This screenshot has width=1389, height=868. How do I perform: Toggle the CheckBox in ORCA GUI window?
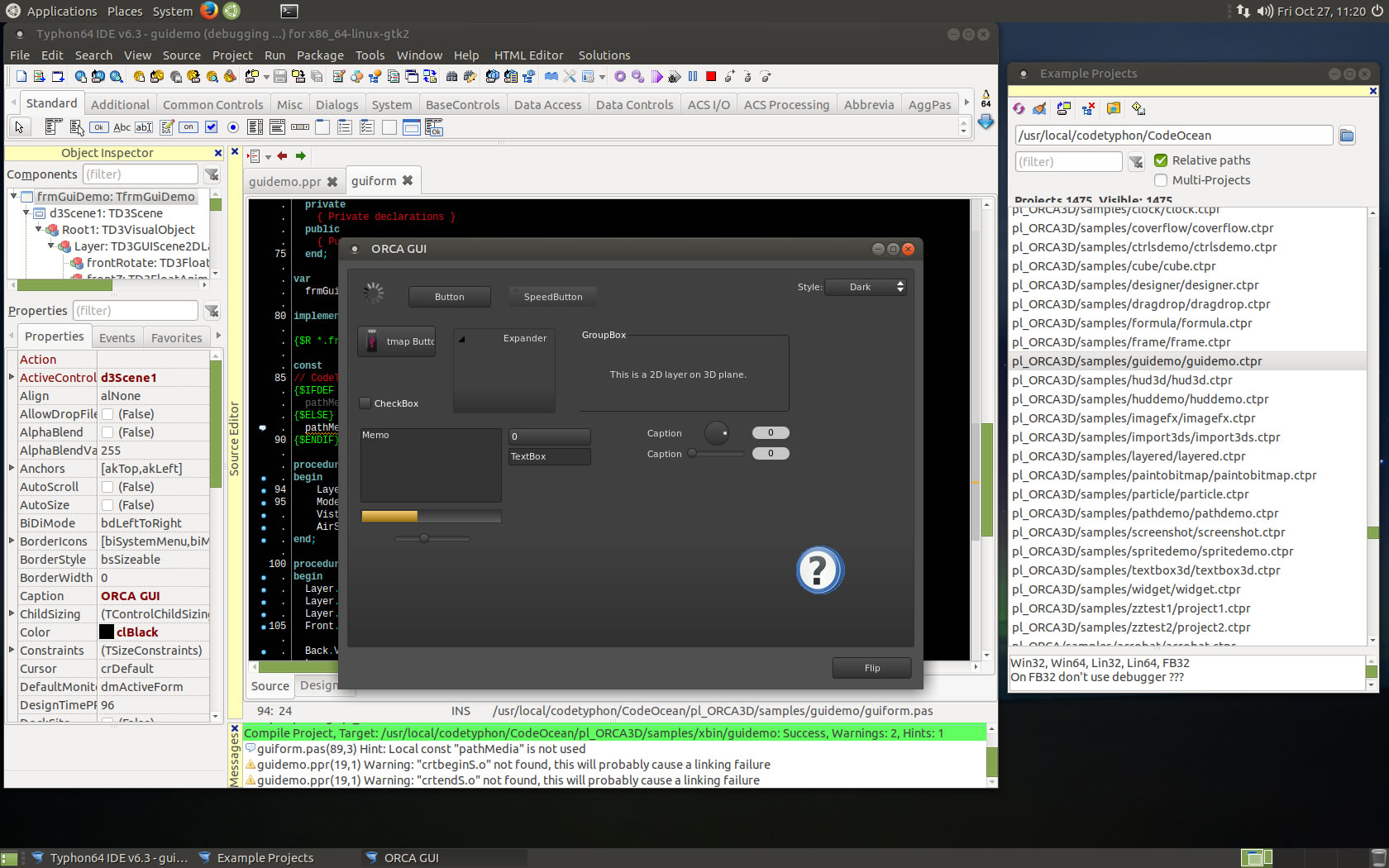[365, 403]
